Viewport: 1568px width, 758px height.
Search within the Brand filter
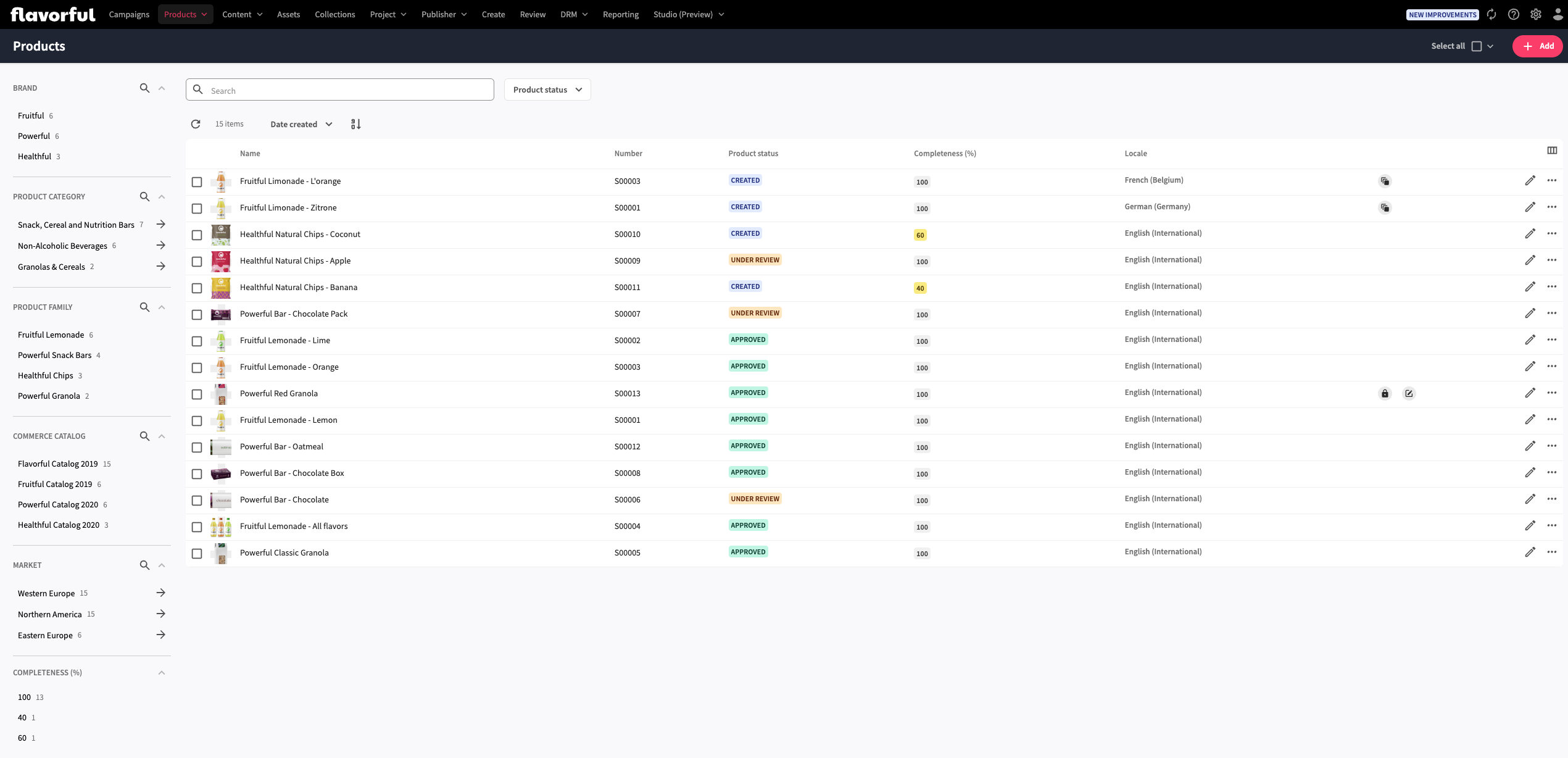click(x=144, y=88)
